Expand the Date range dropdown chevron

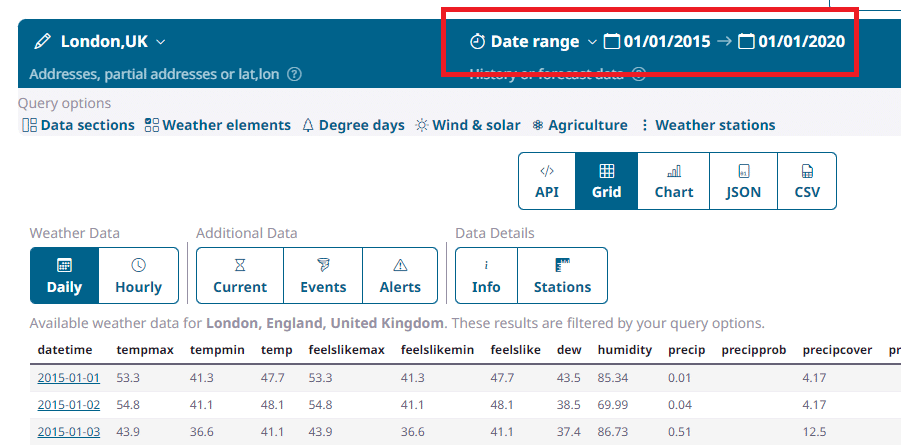tap(592, 42)
